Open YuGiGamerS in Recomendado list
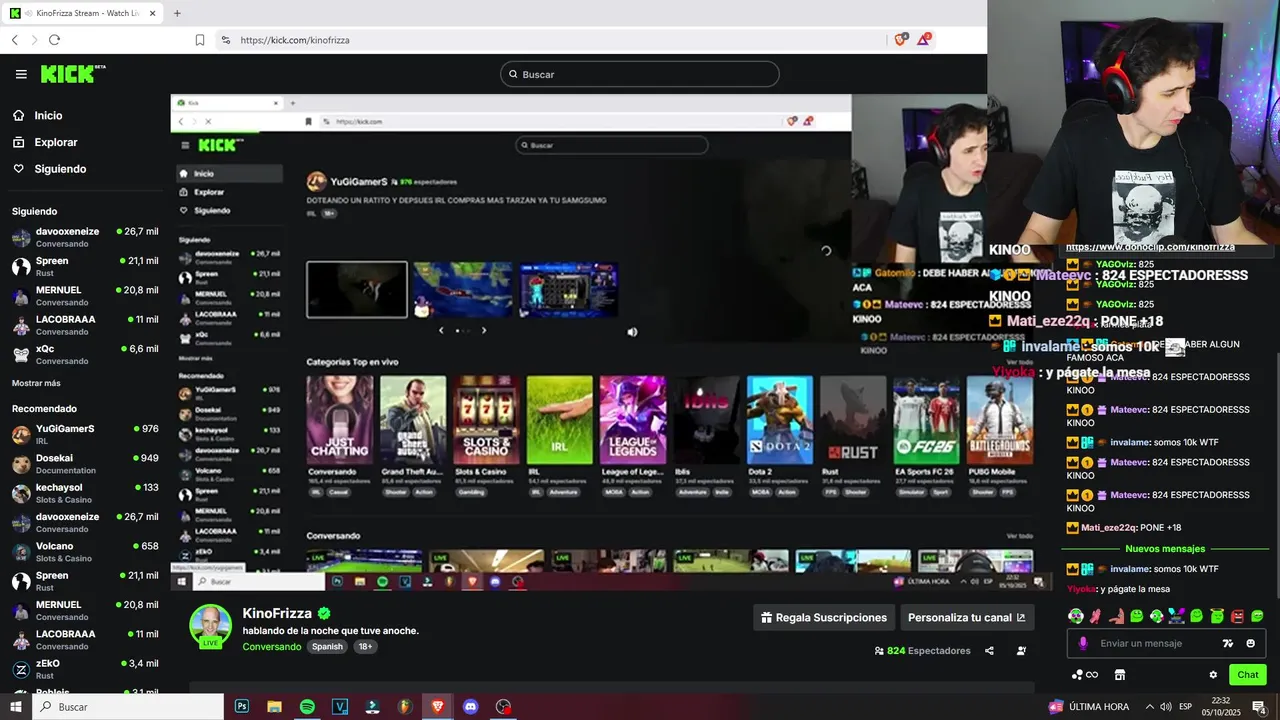Viewport: 1280px width, 720px height. tap(85, 434)
